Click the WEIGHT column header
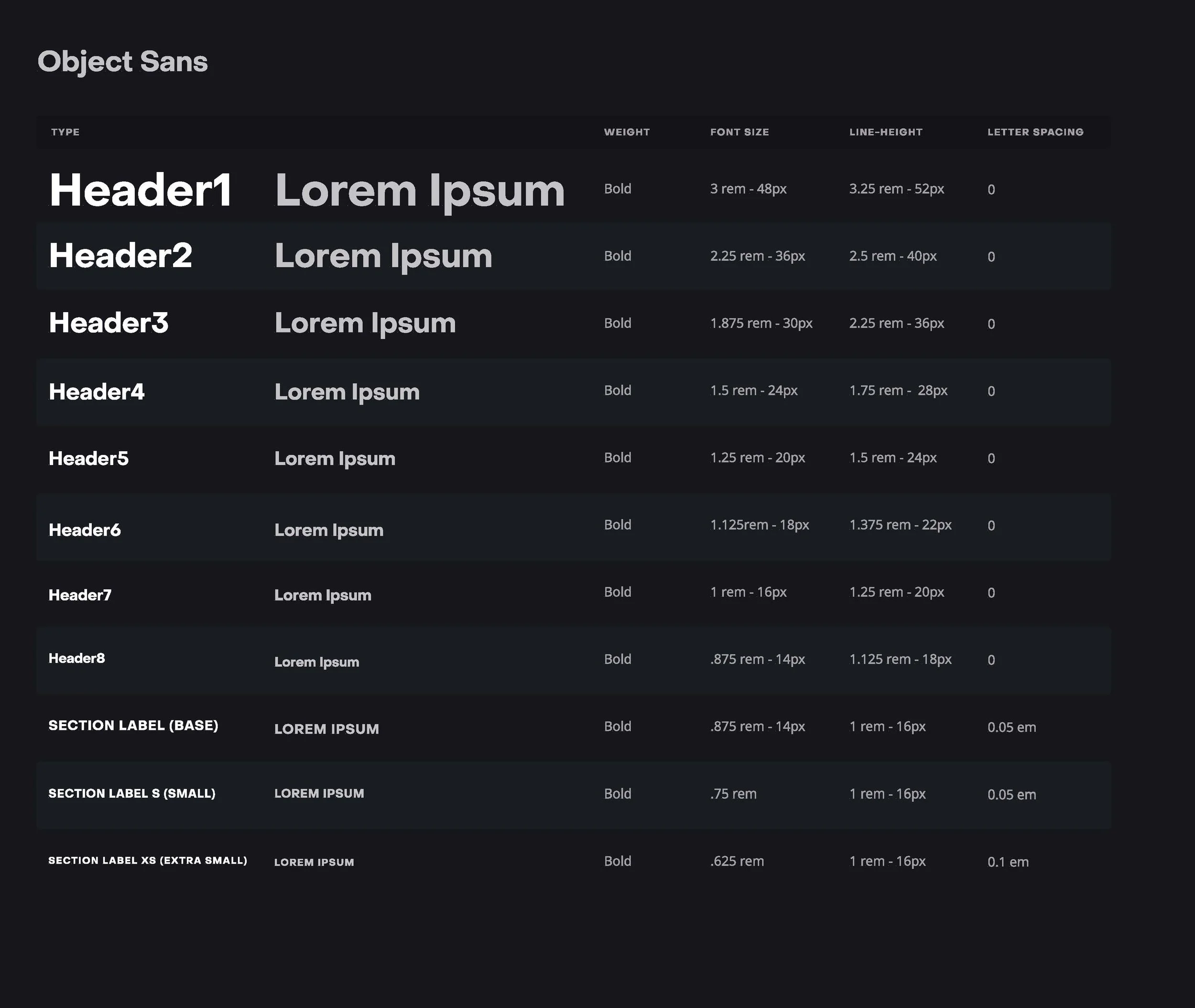Image resolution: width=1195 pixels, height=1008 pixels. coord(626,132)
